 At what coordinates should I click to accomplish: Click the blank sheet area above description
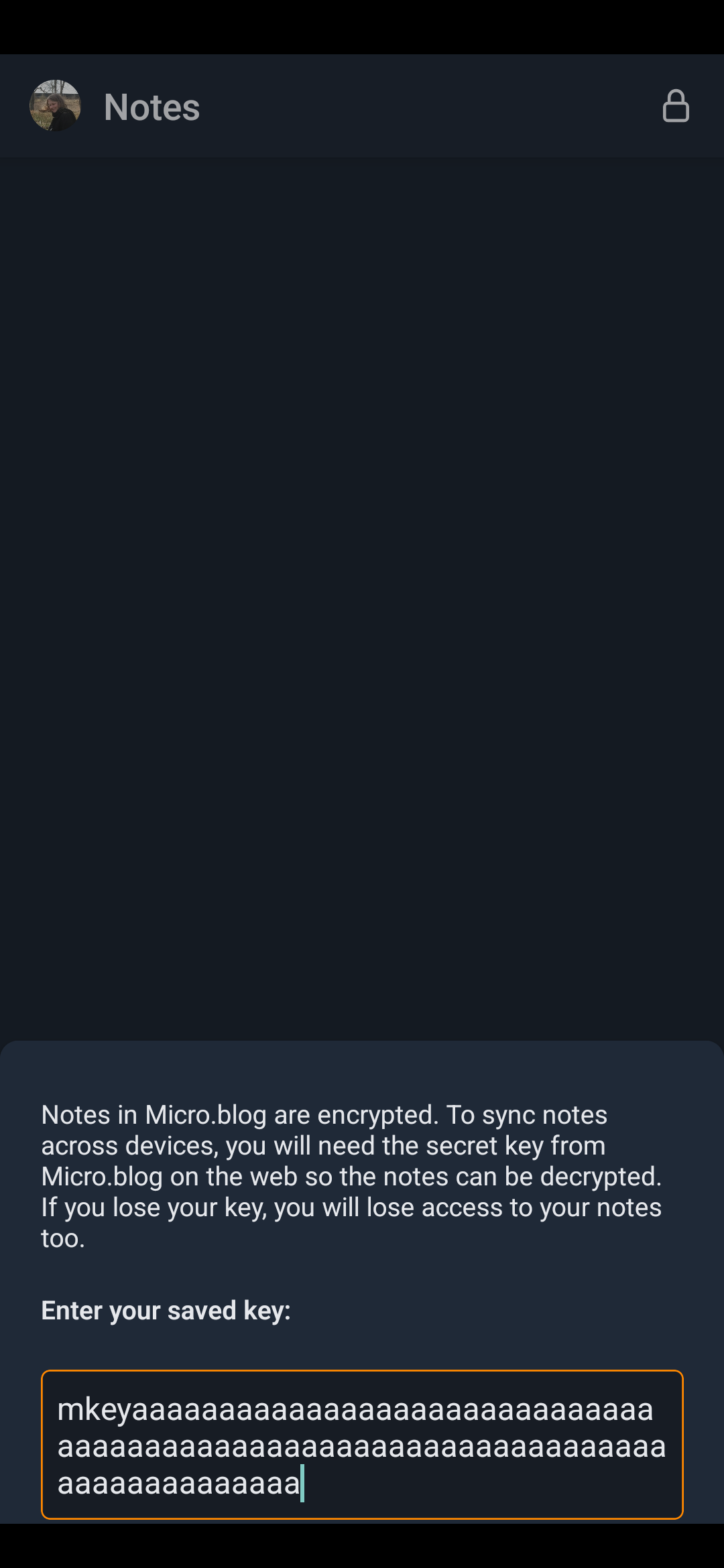[362, 1071]
